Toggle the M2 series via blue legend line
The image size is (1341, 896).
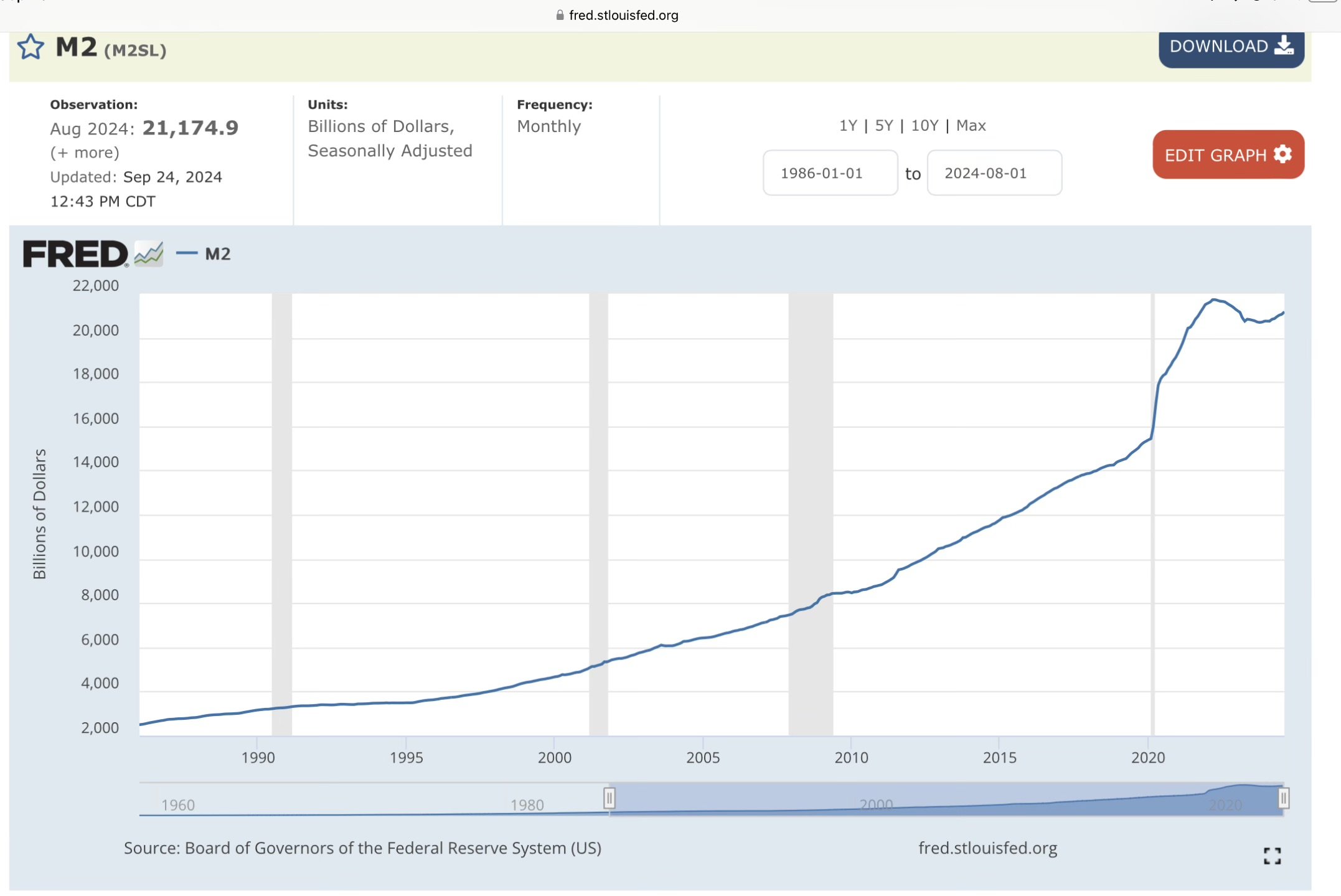click(187, 253)
